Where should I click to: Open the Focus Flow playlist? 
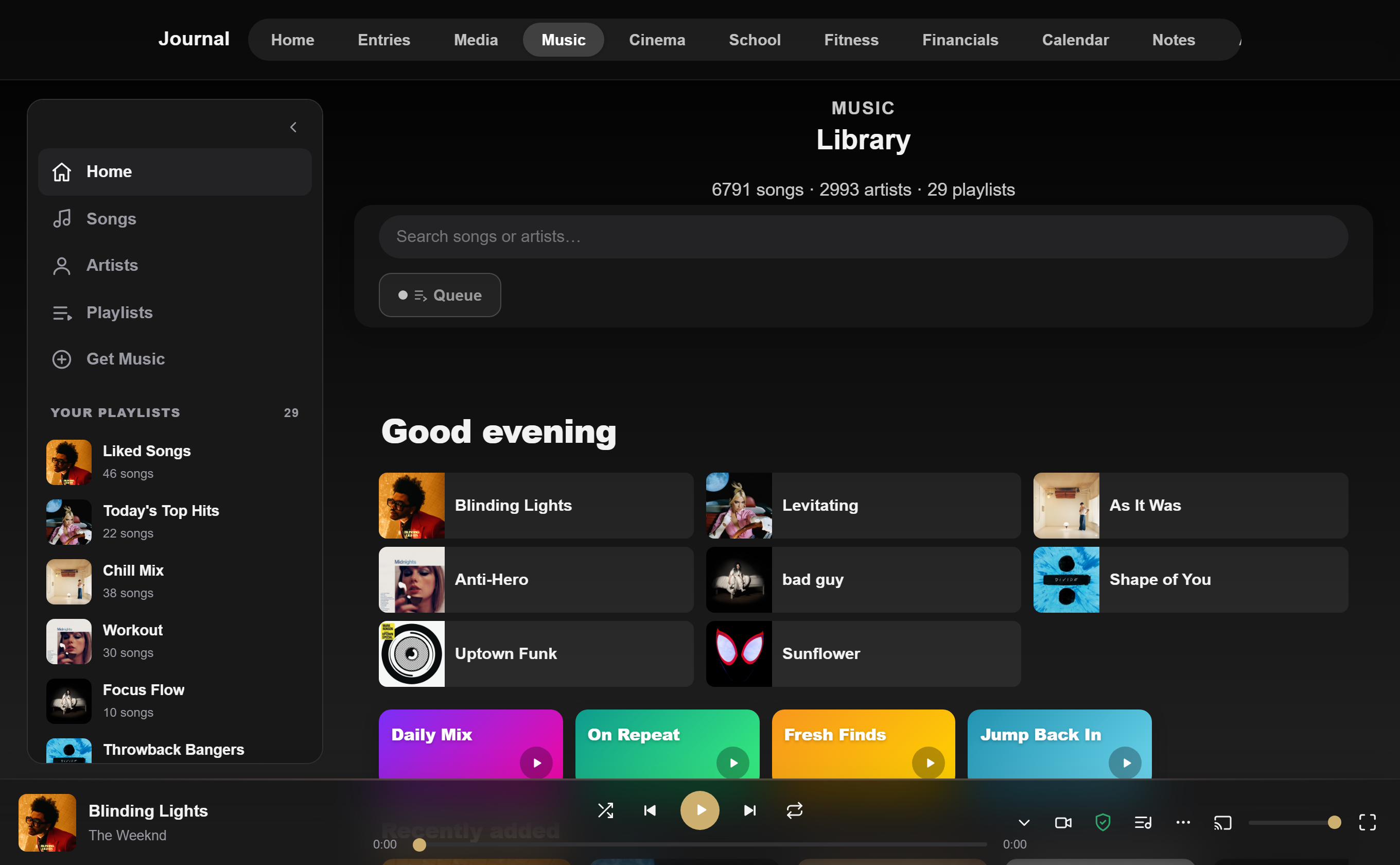point(175,701)
